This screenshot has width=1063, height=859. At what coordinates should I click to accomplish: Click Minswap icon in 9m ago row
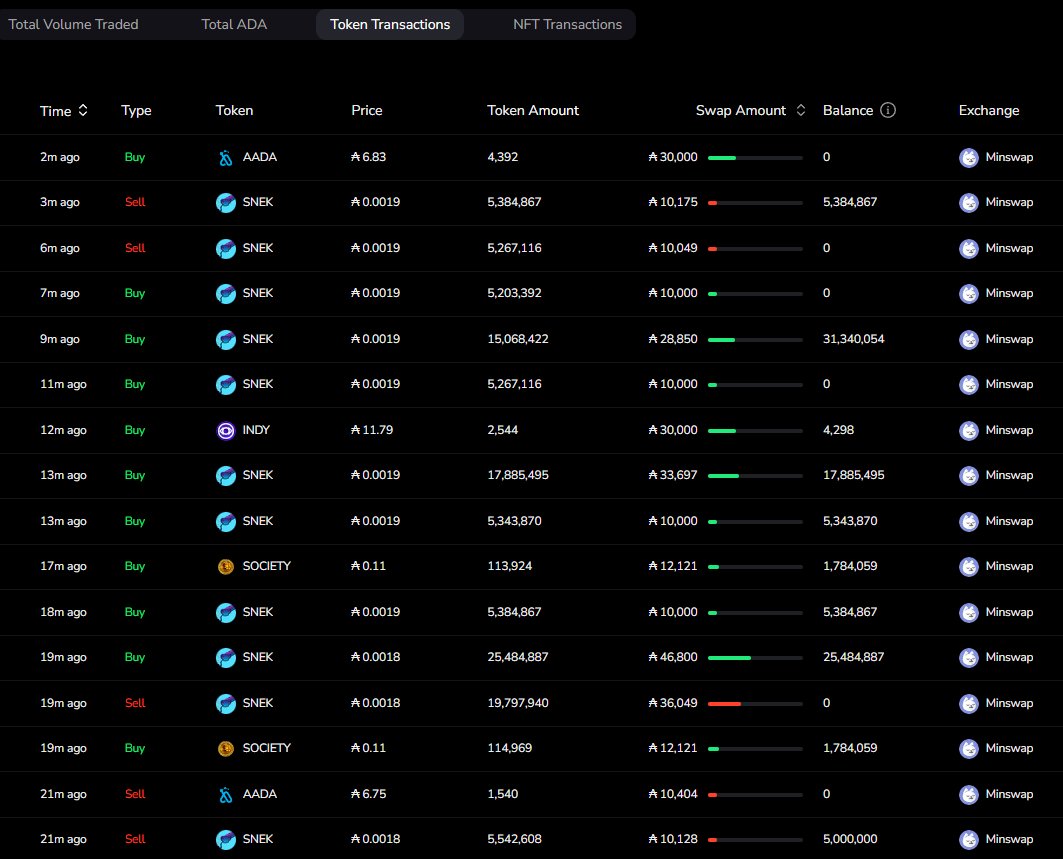969,339
